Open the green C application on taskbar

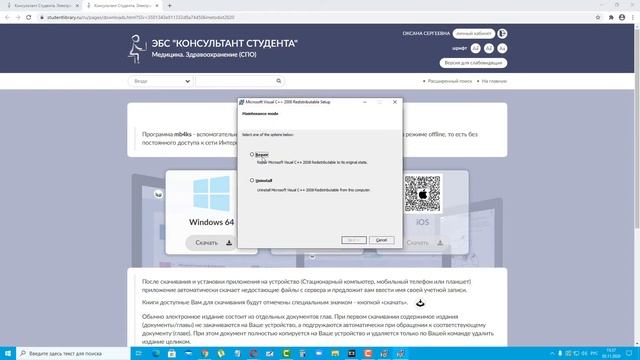(x=286, y=353)
